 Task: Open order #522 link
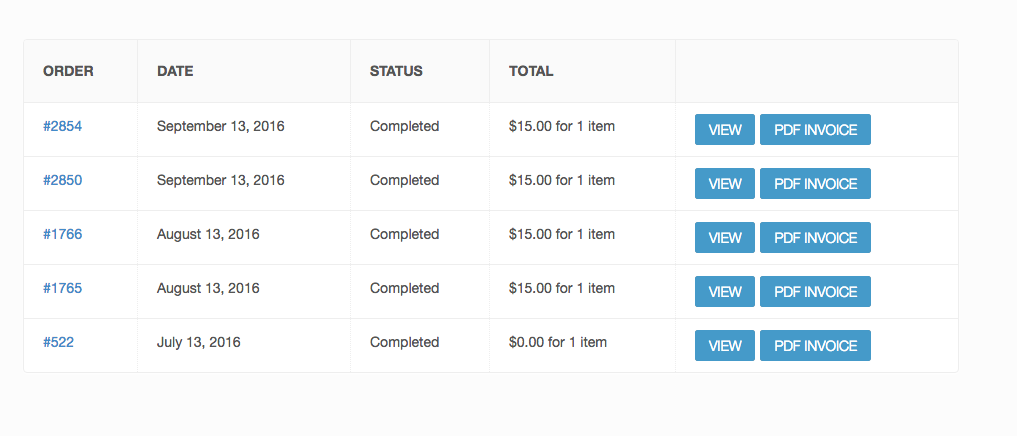pyautogui.click(x=58, y=342)
